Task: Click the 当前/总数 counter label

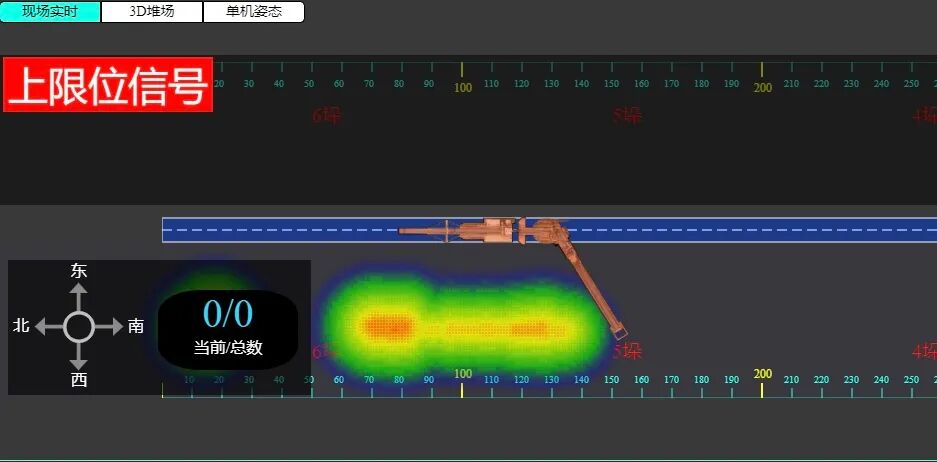Action: click(228, 348)
